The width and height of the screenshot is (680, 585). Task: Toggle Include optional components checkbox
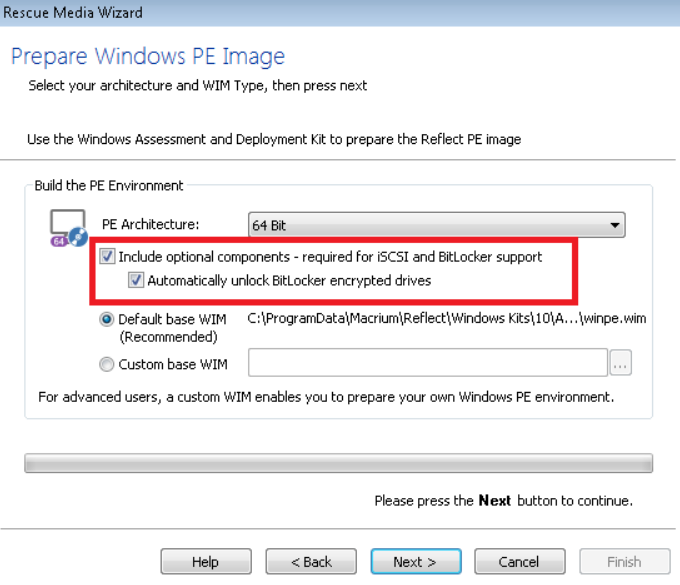click(108, 257)
